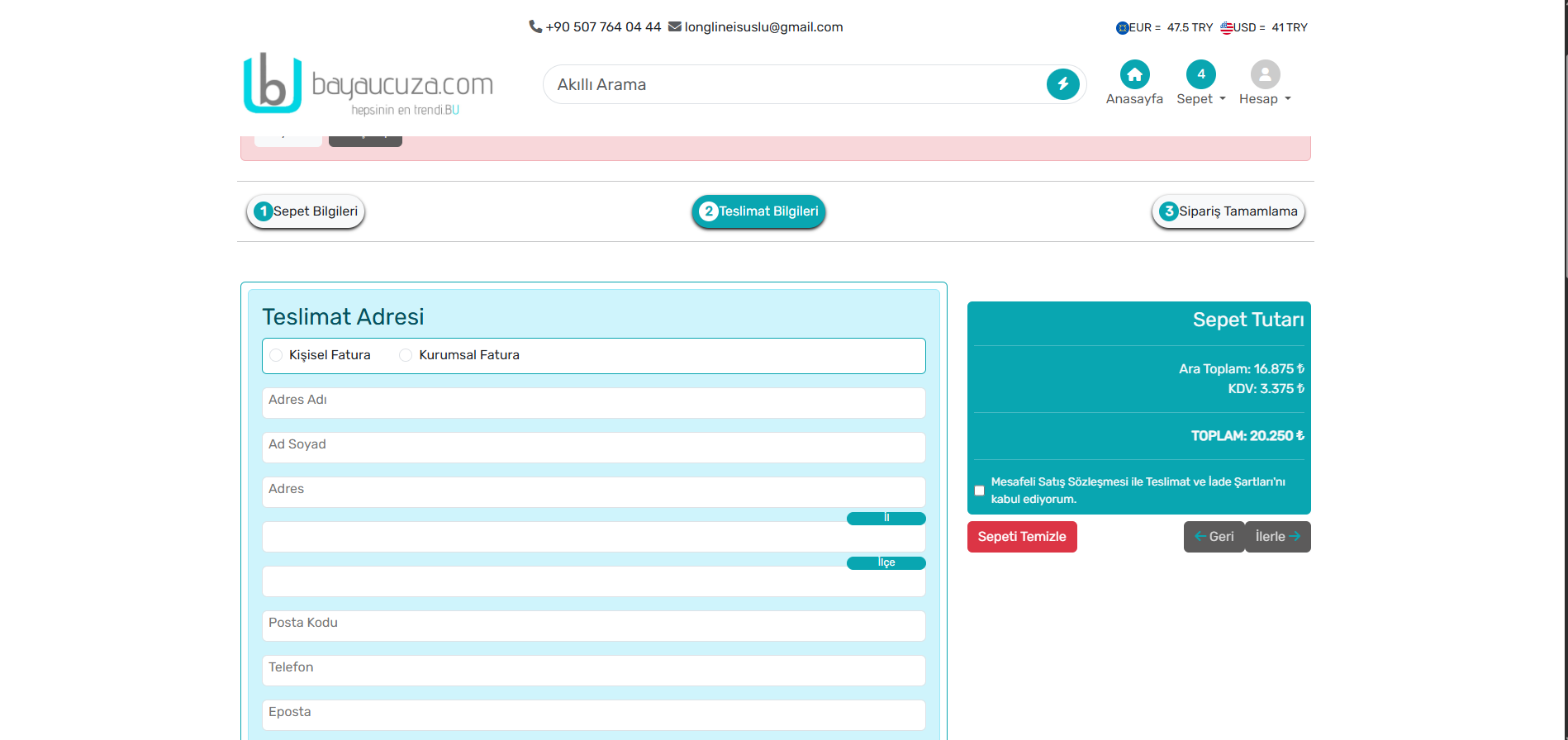
Task: Select step 2 Teslimat Bilgileri
Action: pos(758,211)
